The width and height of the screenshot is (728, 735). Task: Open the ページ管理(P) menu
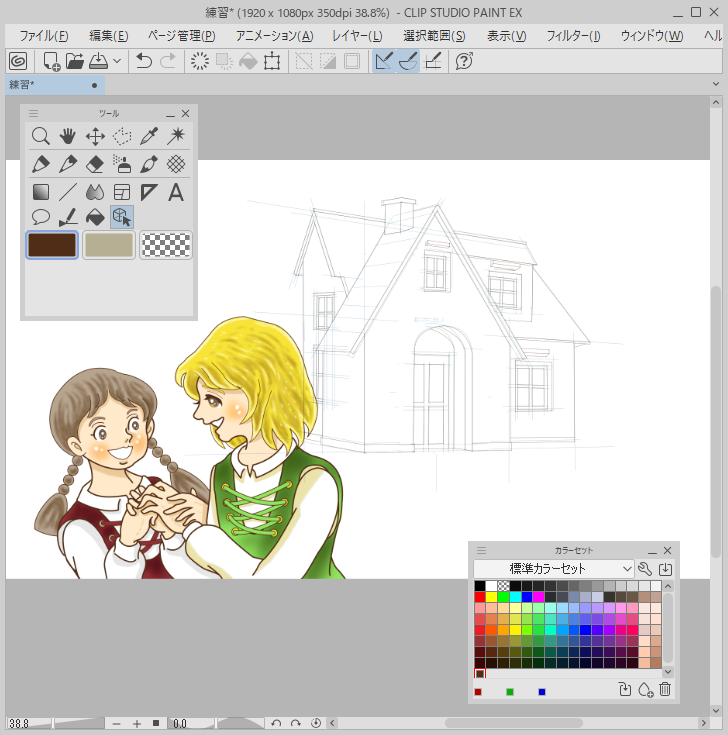[182, 36]
